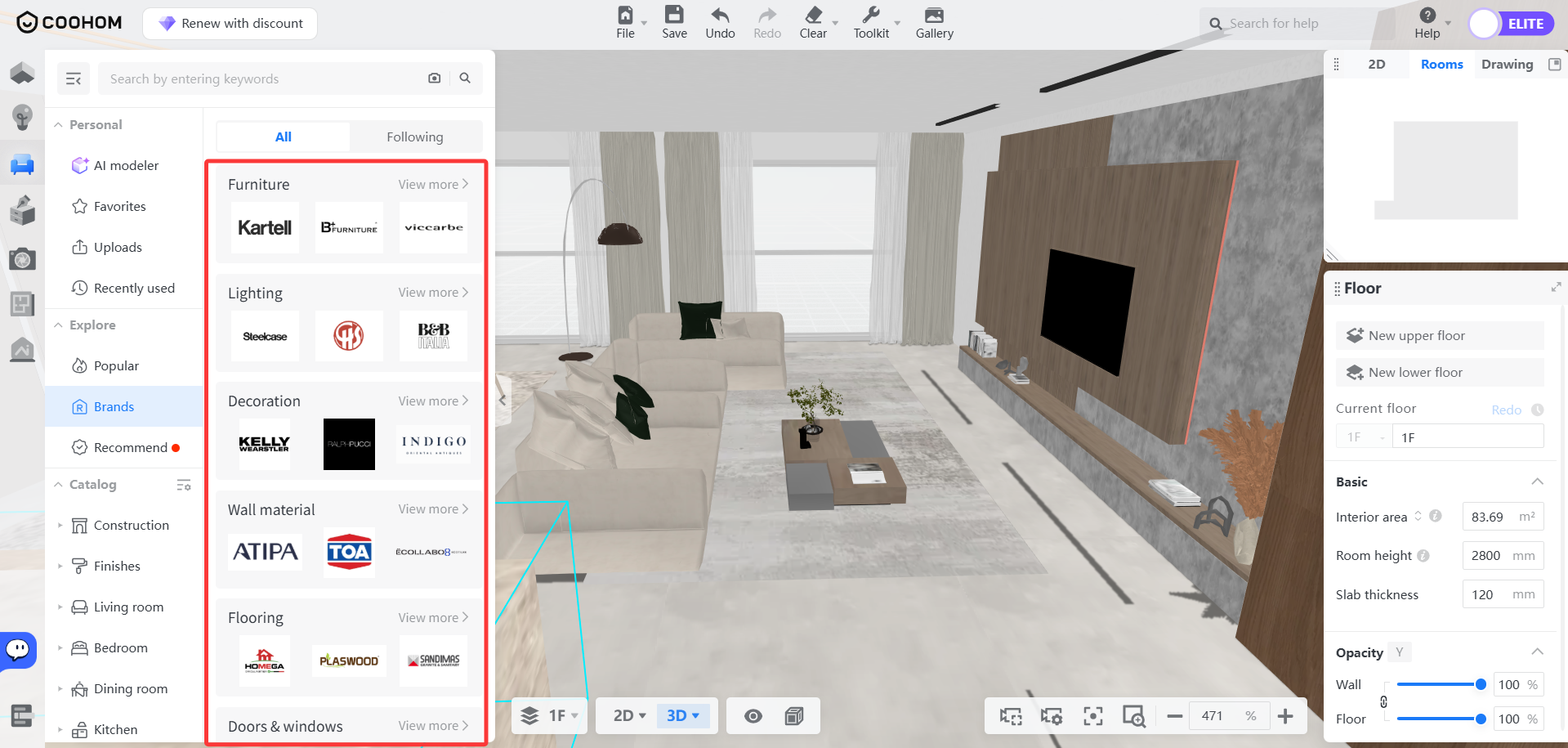This screenshot has width=1568, height=748.
Task: Open the lighting bulb sidebar icon
Action: (x=22, y=118)
